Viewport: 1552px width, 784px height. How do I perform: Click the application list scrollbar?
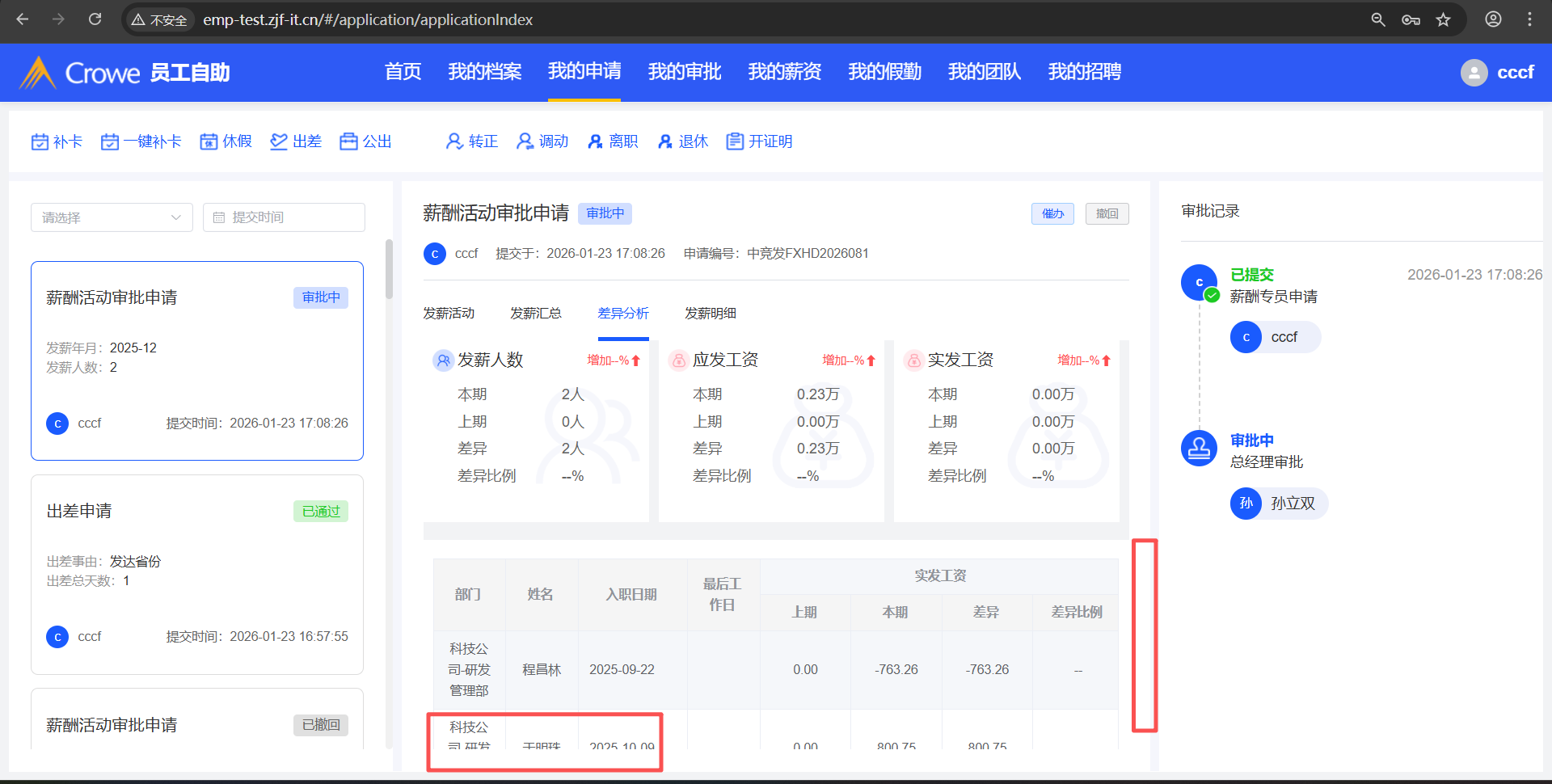tap(389, 271)
